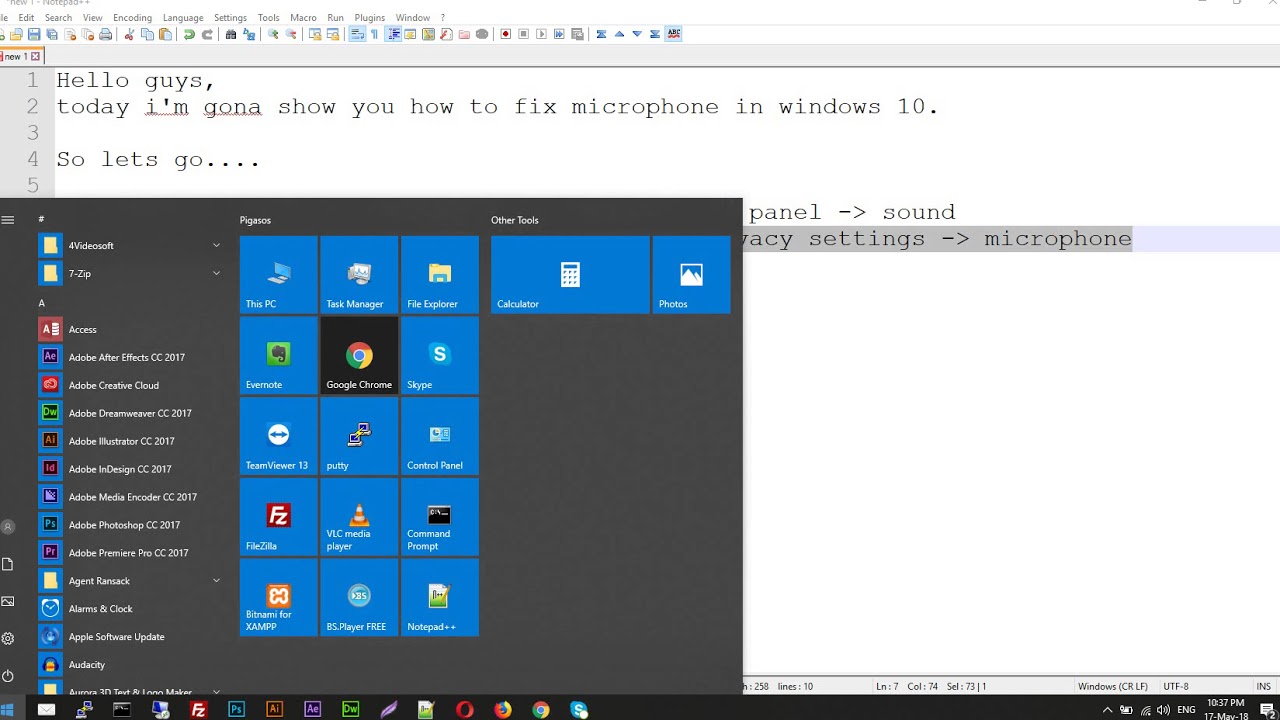
Task: Launch the FileZilla tile
Action: [278, 517]
